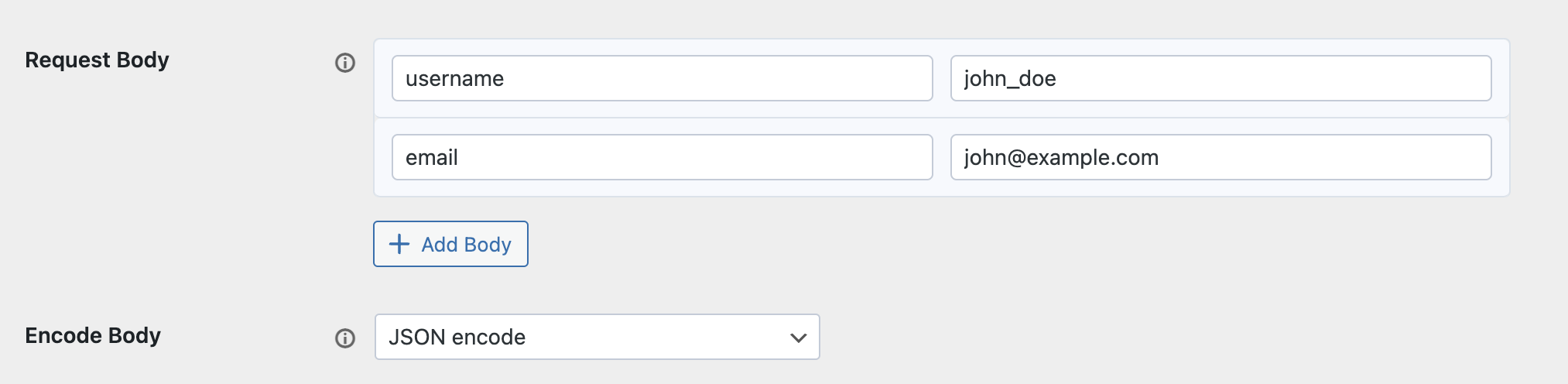Focus the john_doe value field
The height and width of the screenshot is (384, 1568).
pos(1221,78)
